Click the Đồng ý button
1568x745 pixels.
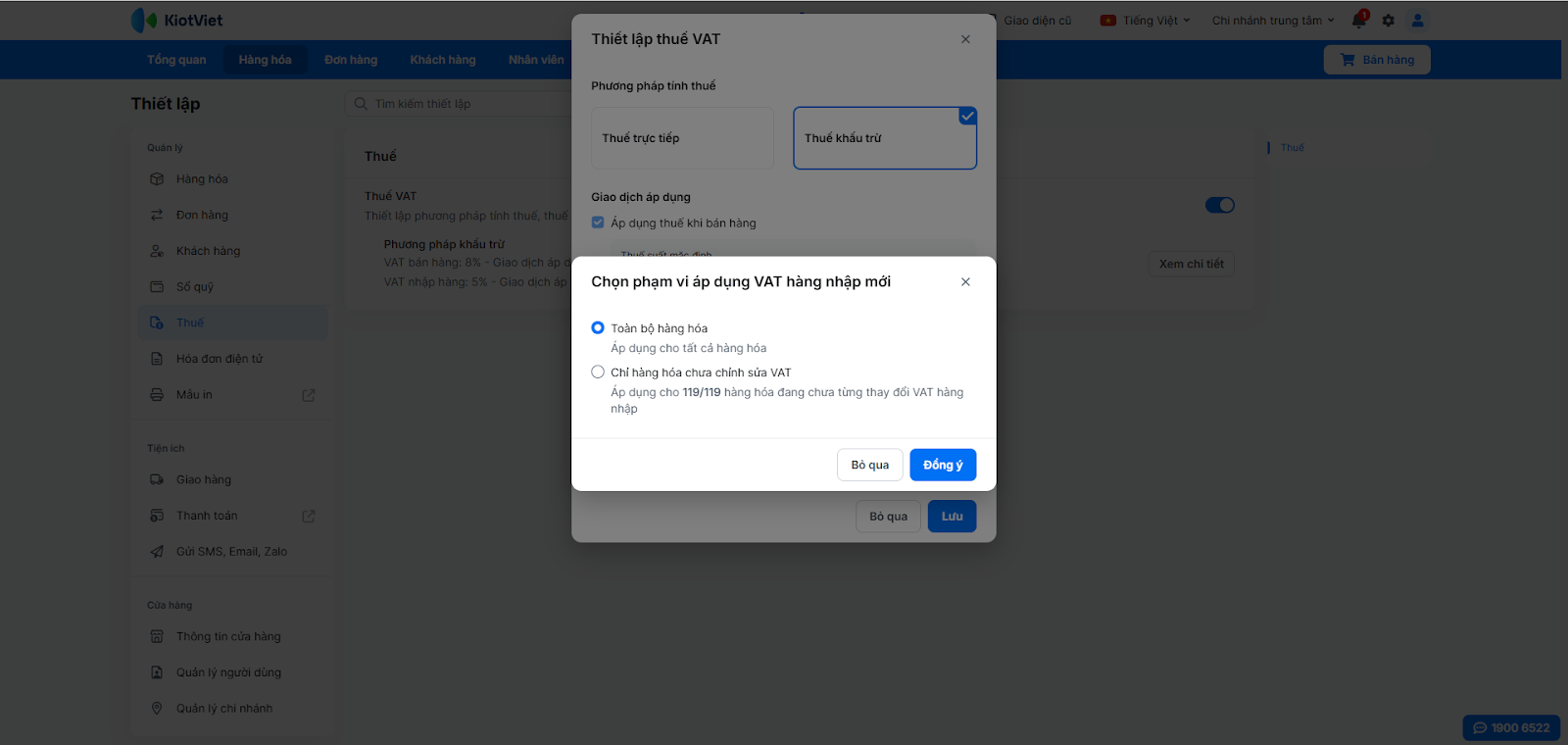943,465
